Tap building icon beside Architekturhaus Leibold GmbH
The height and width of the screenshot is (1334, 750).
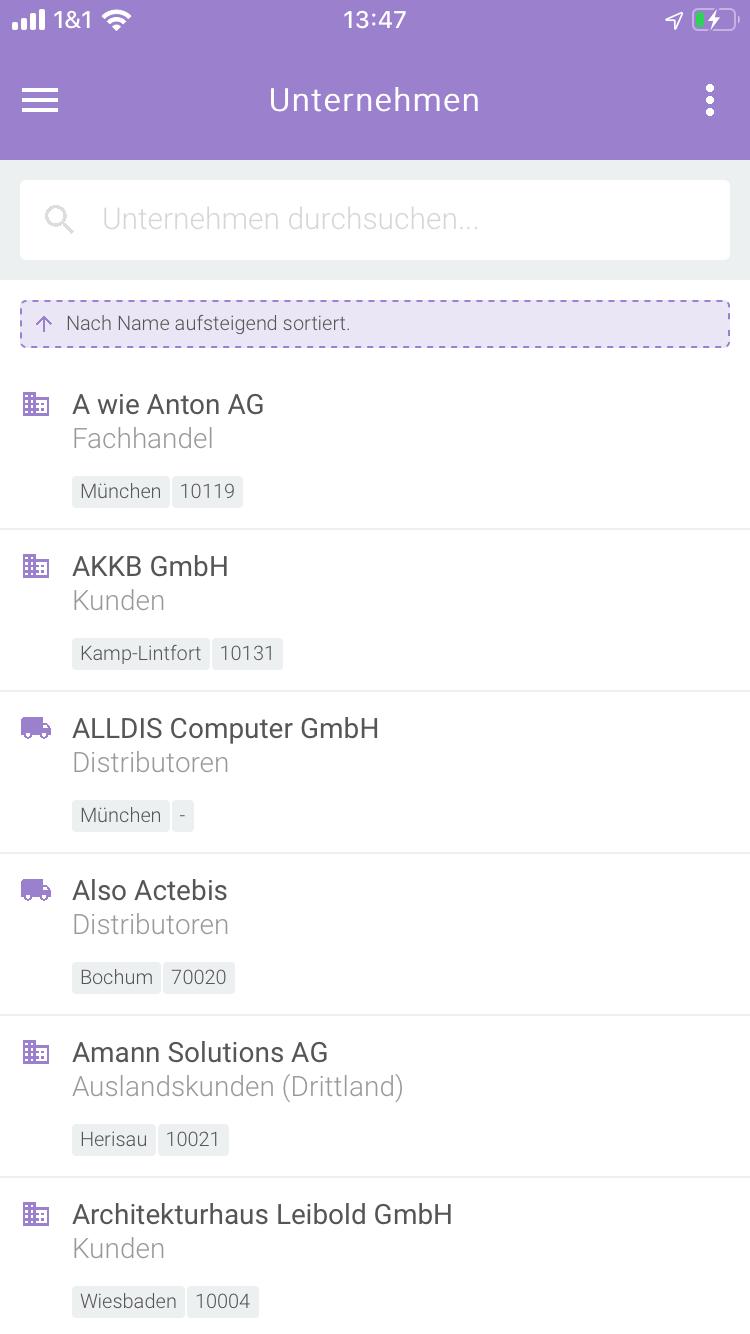pos(36,1214)
